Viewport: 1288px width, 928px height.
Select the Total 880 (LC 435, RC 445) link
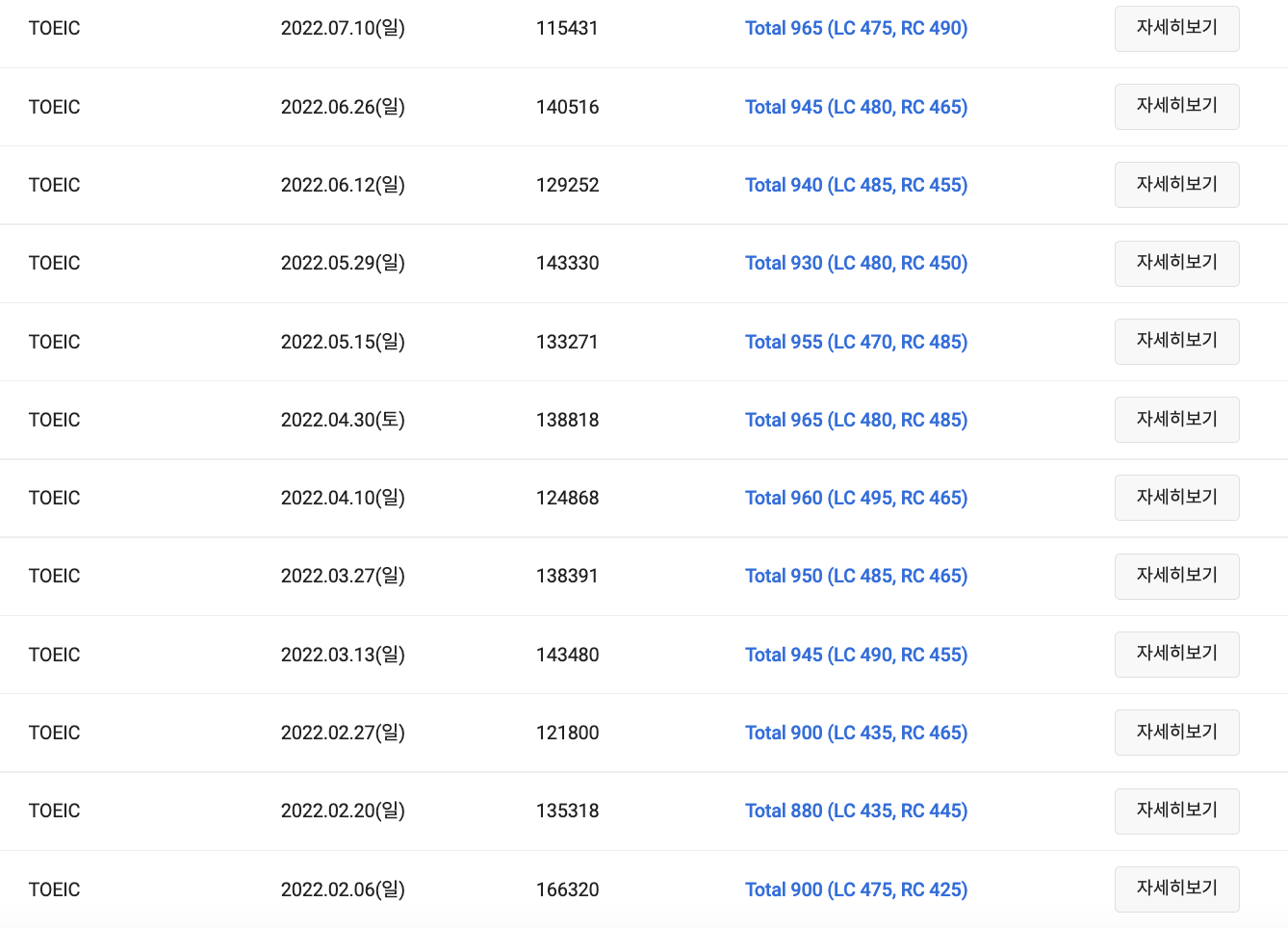tap(856, 811)
